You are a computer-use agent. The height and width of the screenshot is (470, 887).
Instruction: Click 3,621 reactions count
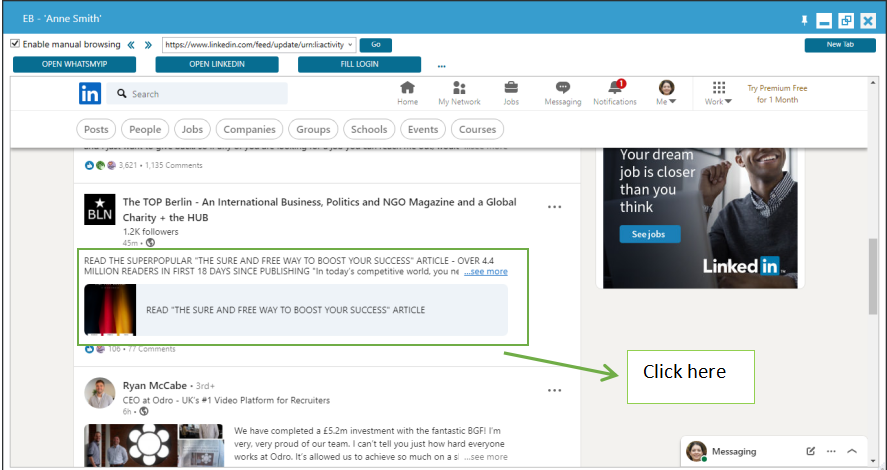point(128,165)
